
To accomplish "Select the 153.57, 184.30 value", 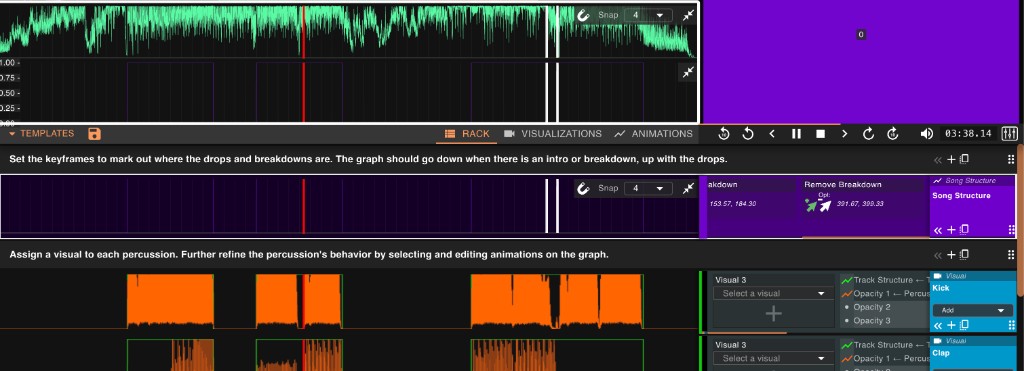I will 733,204.
